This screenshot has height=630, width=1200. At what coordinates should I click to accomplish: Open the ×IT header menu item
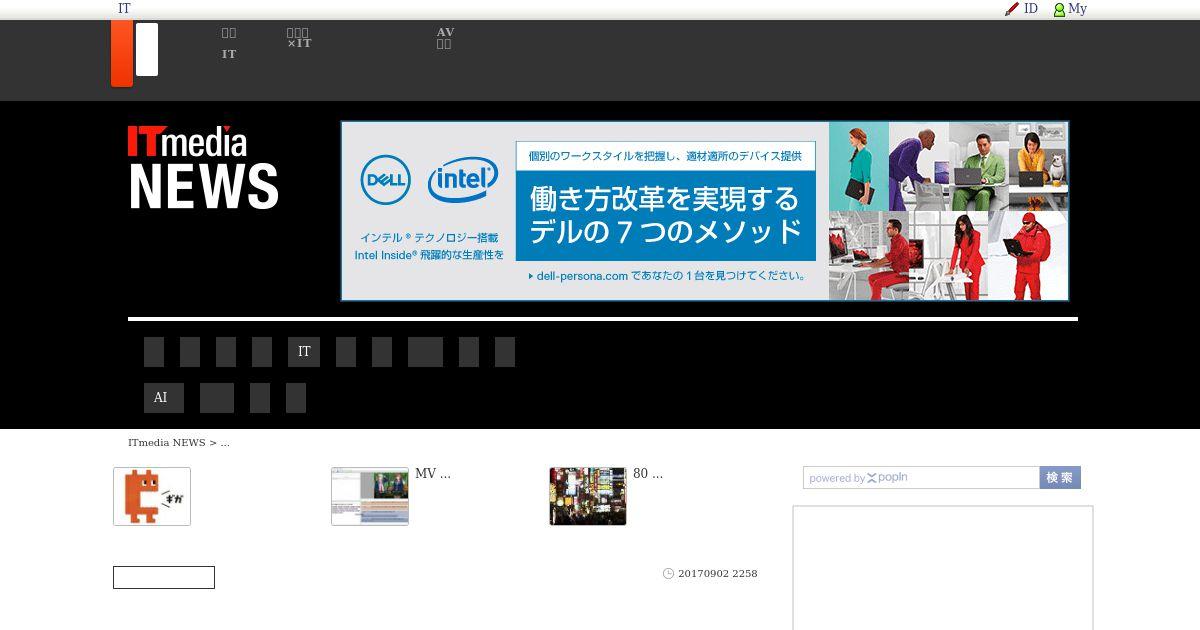(x=299, y=38)
